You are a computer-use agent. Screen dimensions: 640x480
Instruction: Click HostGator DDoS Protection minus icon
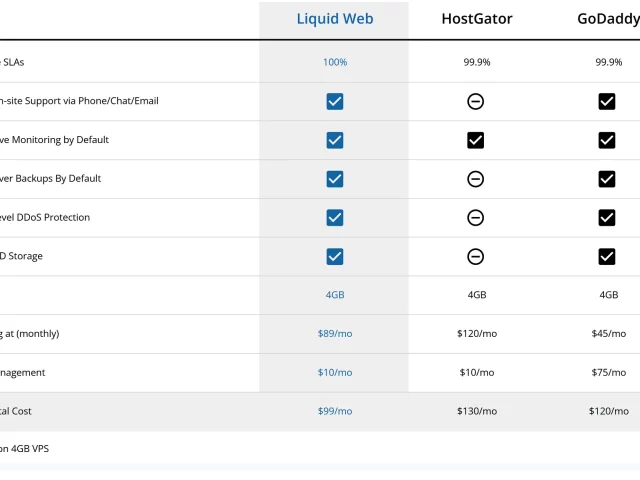point(476,218)
